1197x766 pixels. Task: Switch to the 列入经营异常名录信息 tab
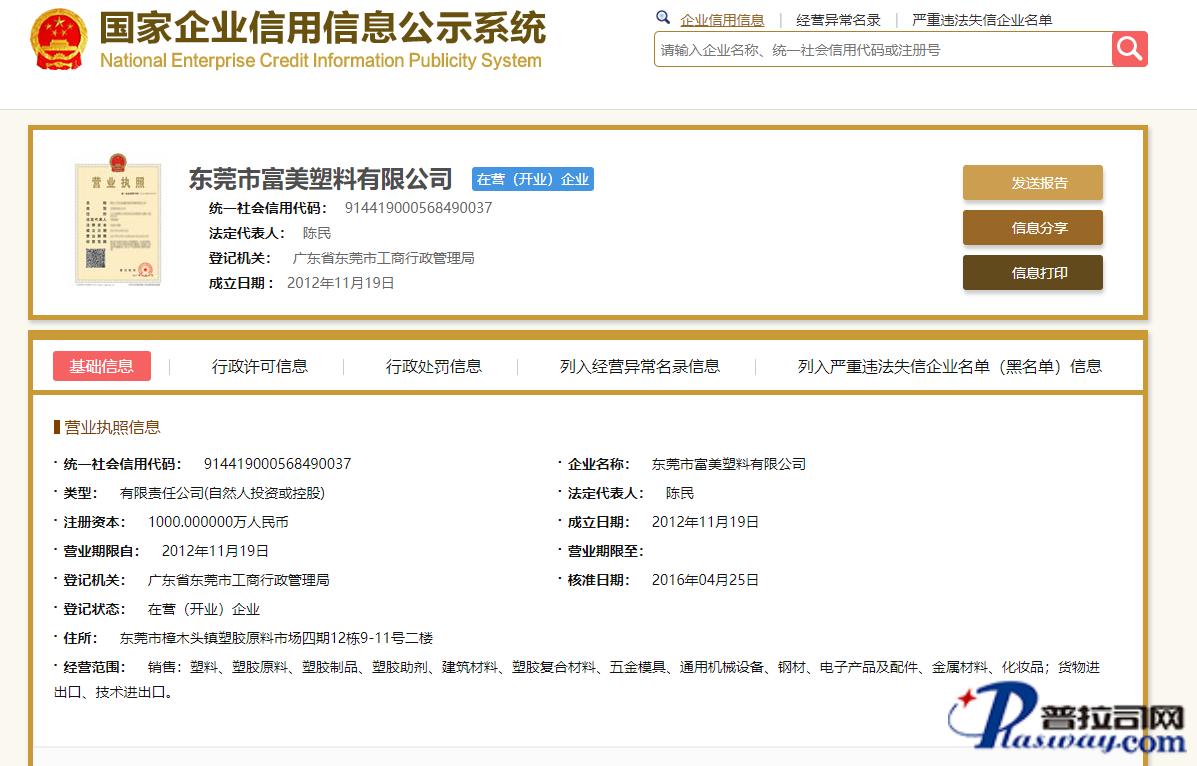pos(640,367)
